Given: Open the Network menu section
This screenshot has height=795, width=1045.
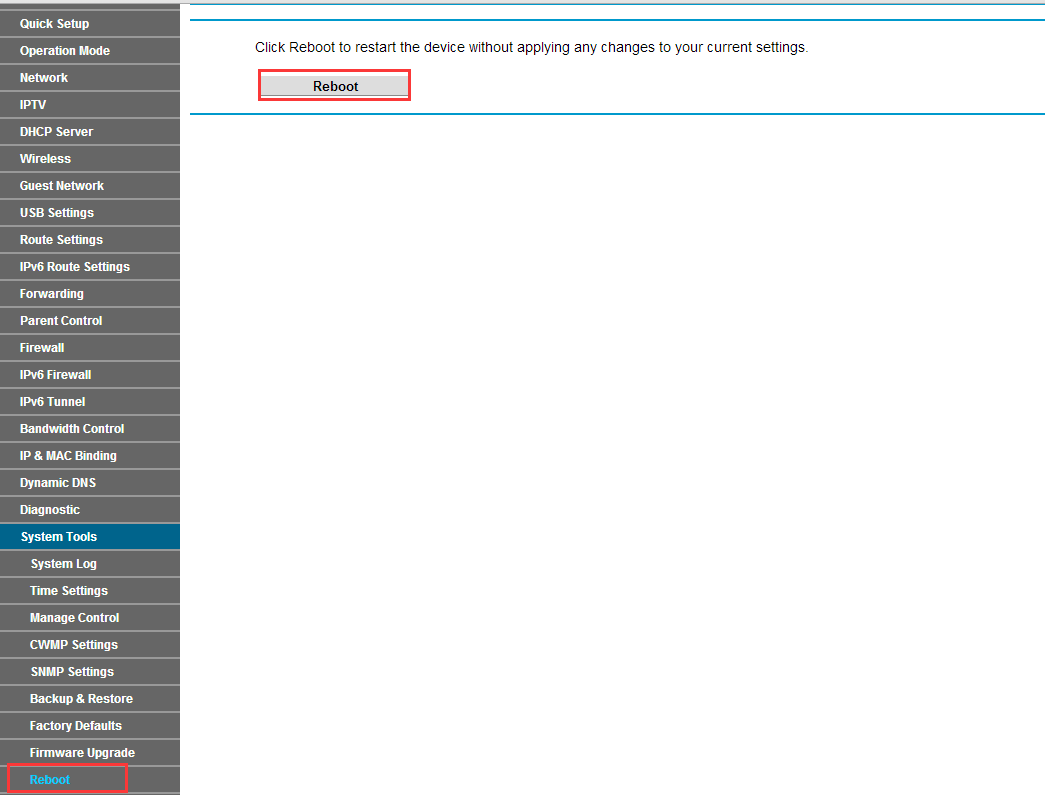Looking at the screenshot, I should coord(90,77).
